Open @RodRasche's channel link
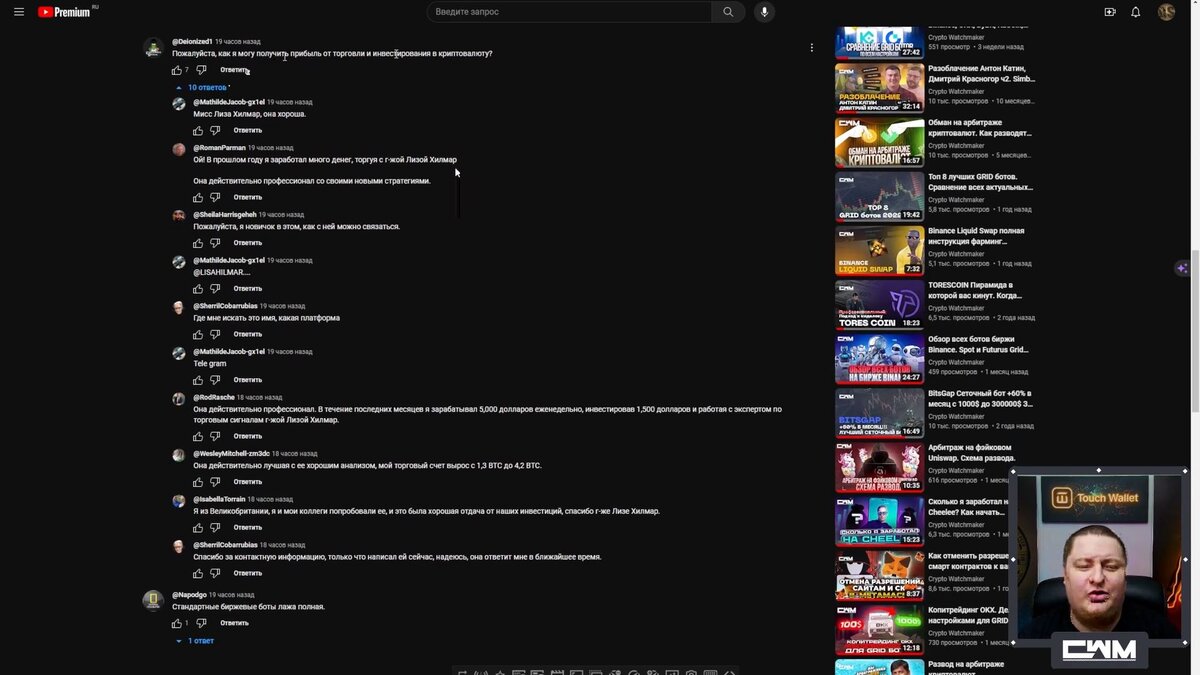This screenshot has height=675, width=1200. coord(214,398)
